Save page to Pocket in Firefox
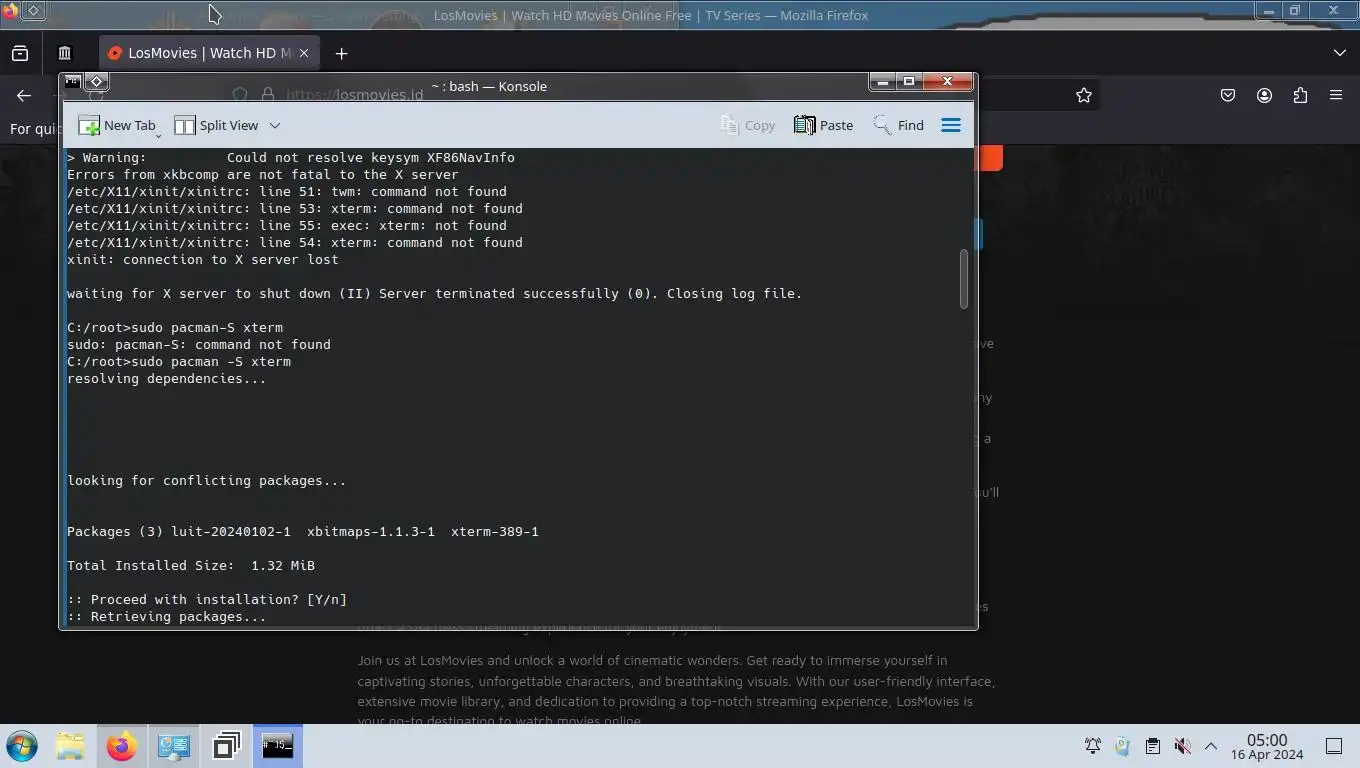This screenshot has width=1360, height=768. [1228, 95]
